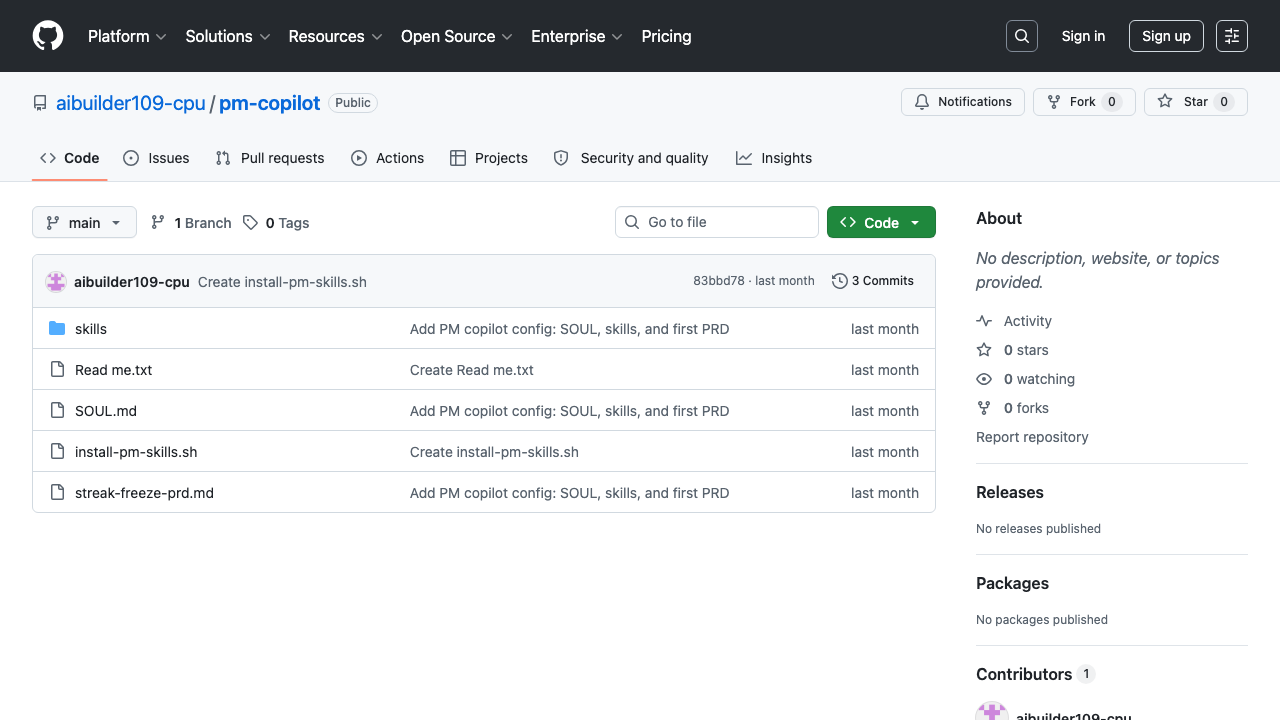Open the SOUL.md file
Screen dimensions: 1280x720
point(106,411)
